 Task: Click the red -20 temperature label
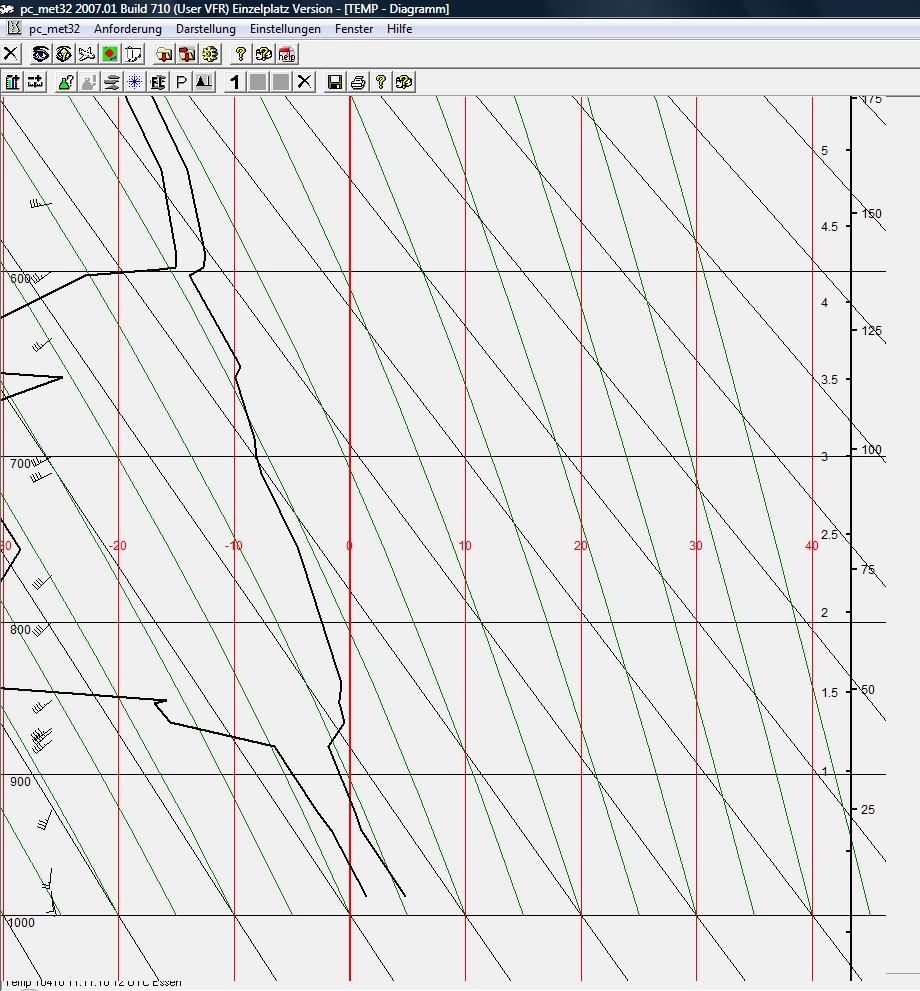(118, 545)
